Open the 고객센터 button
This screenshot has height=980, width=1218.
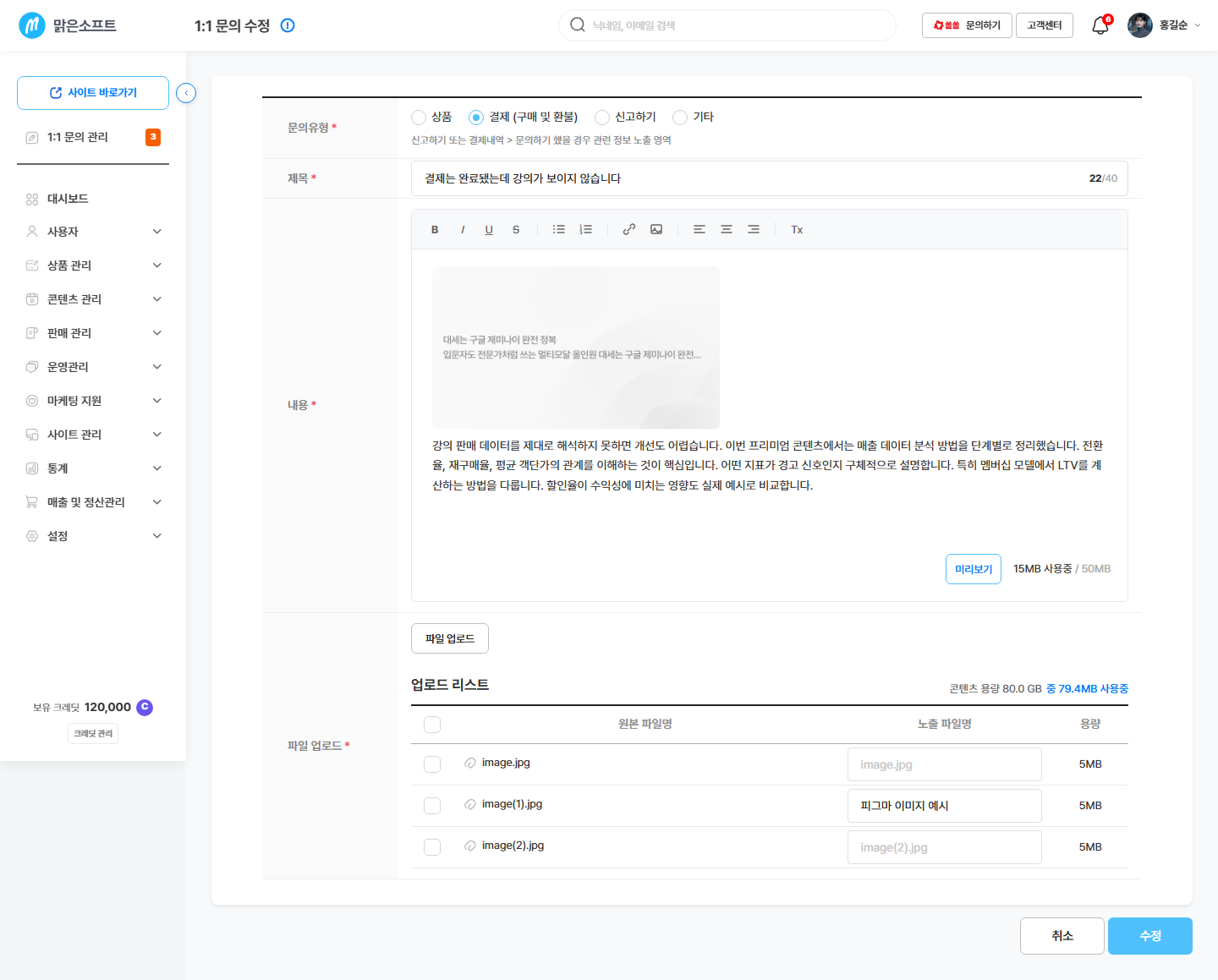[1045, 25]
